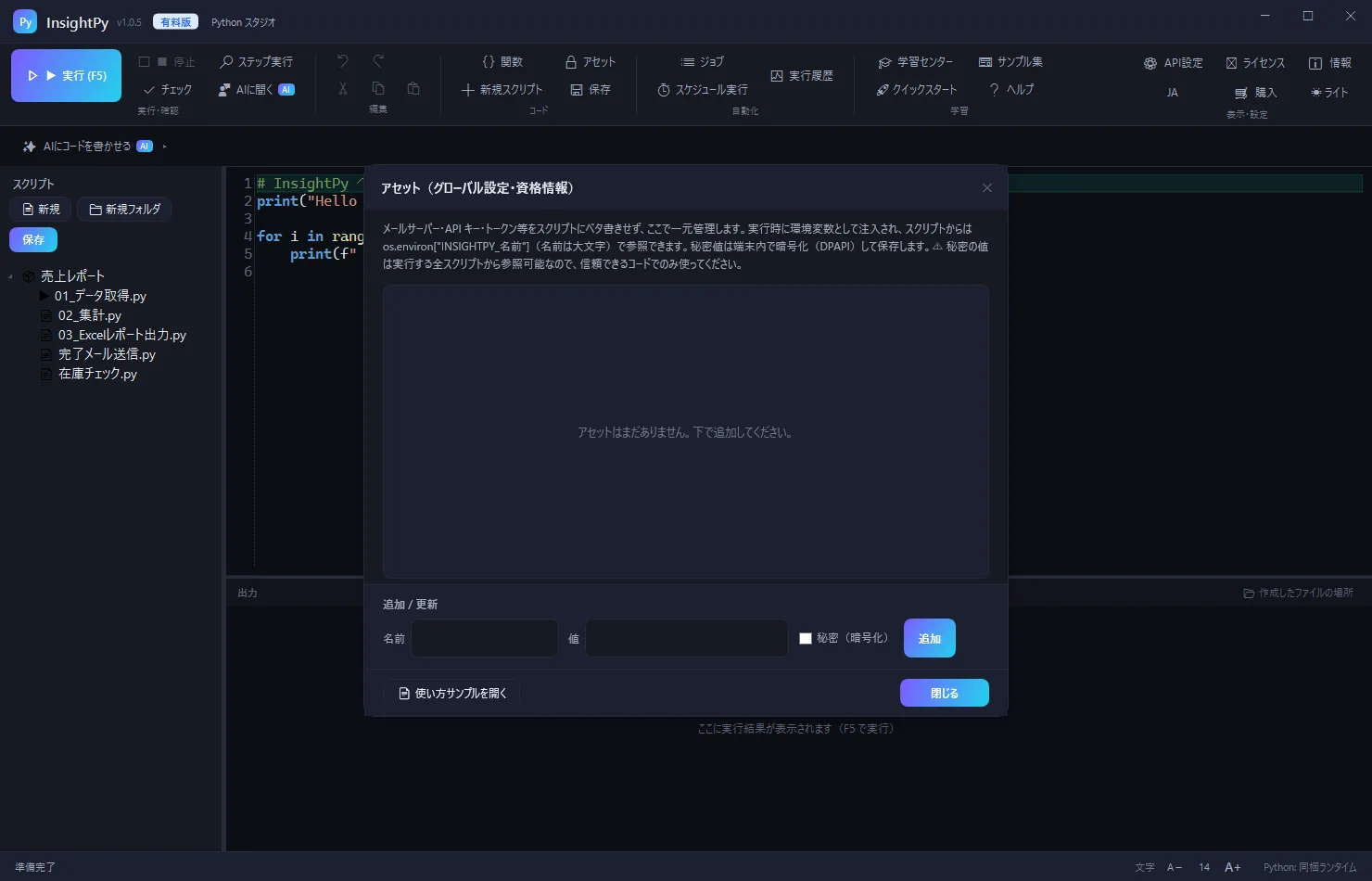Image resolution: width=1372 pixels, height=881 pixels.
Task: Click the 名前 input field
Action: click(x=485, y=638)
